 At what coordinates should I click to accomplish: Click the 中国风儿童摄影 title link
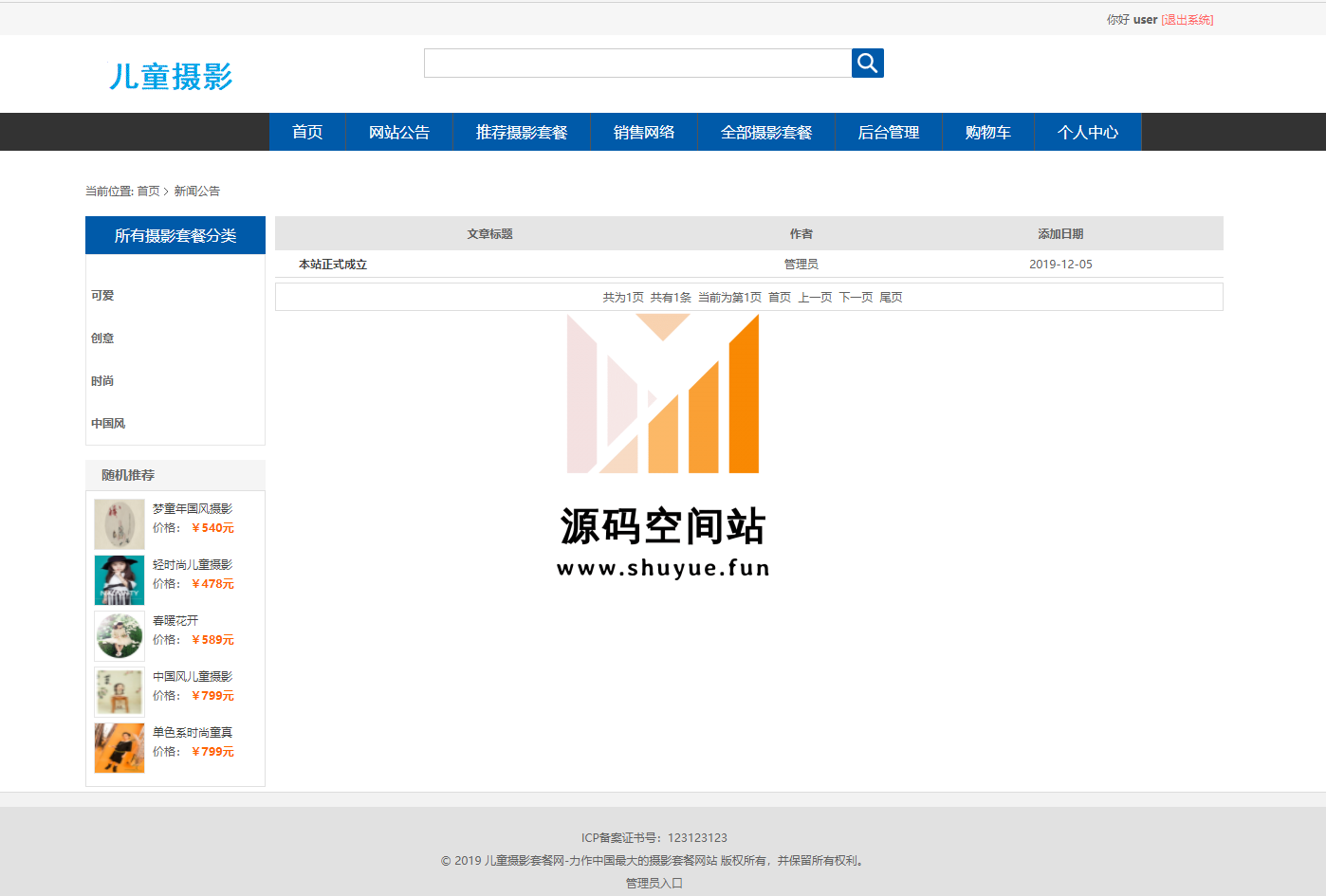pyautogui.click(x=193, y=677)
